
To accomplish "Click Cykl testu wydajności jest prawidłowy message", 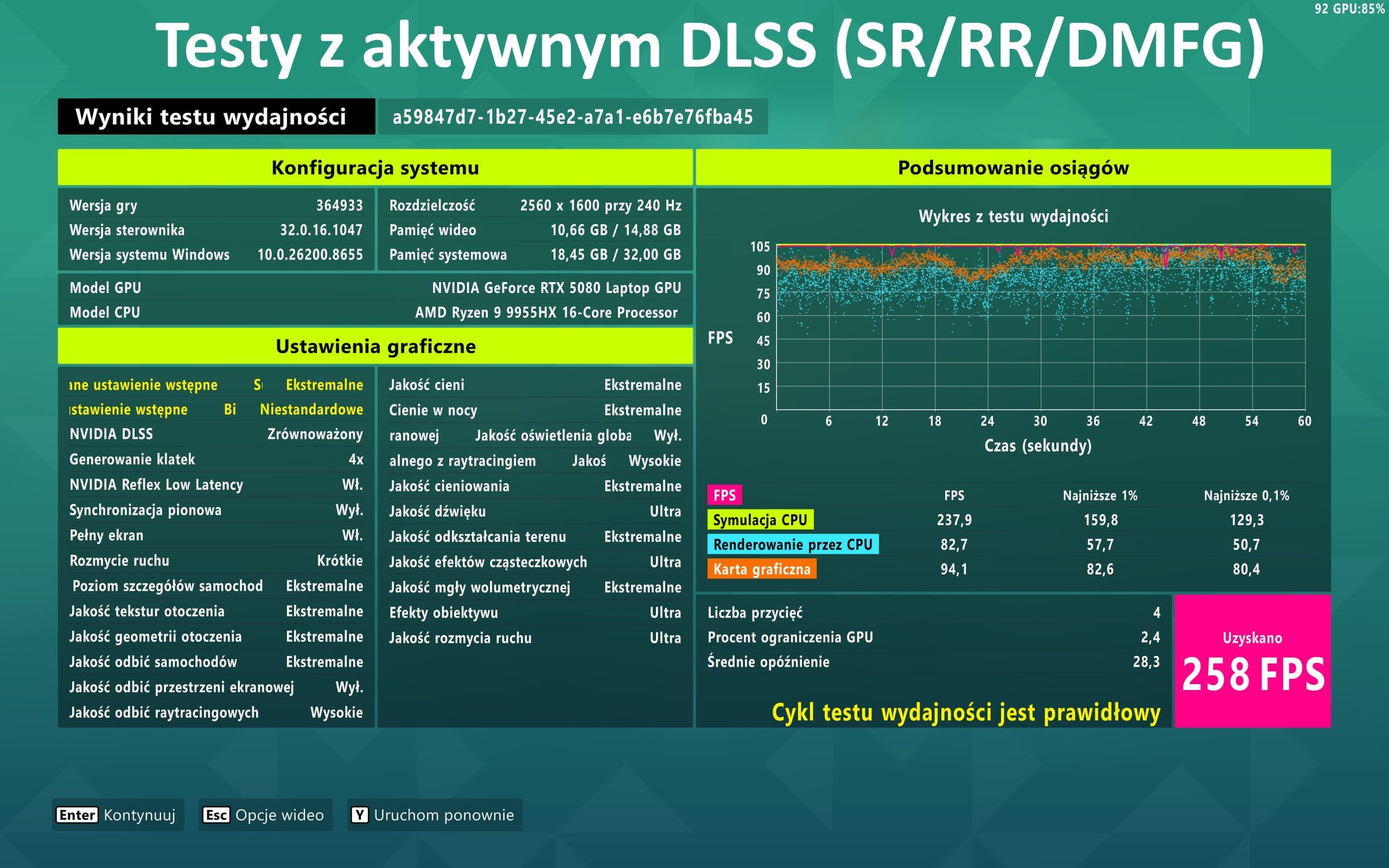I will tap(966, 712).
